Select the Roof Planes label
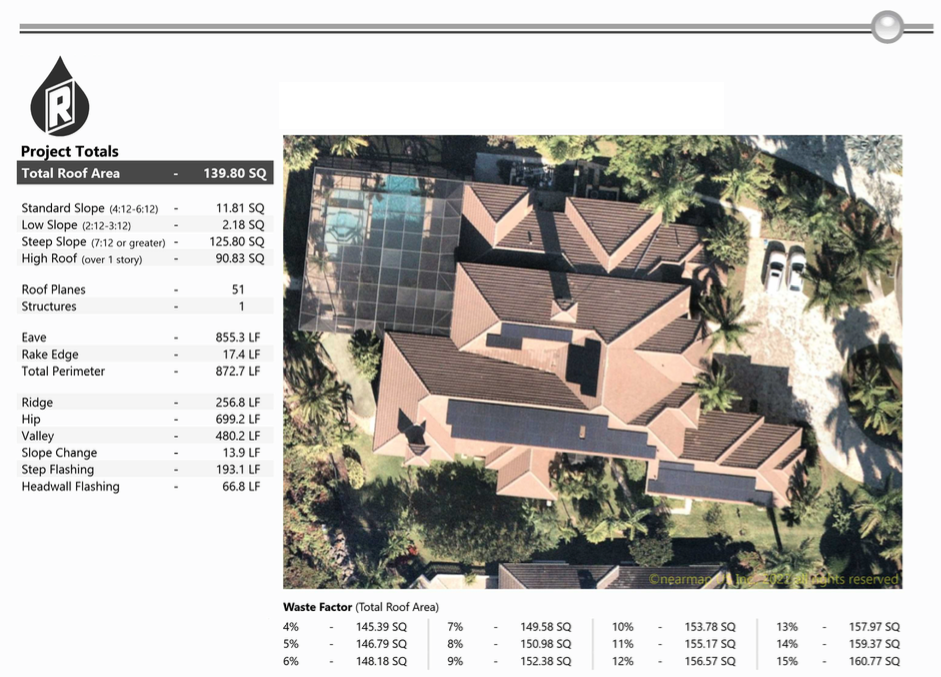The height and width of the screenshot is (677, 941). [53, 290]
